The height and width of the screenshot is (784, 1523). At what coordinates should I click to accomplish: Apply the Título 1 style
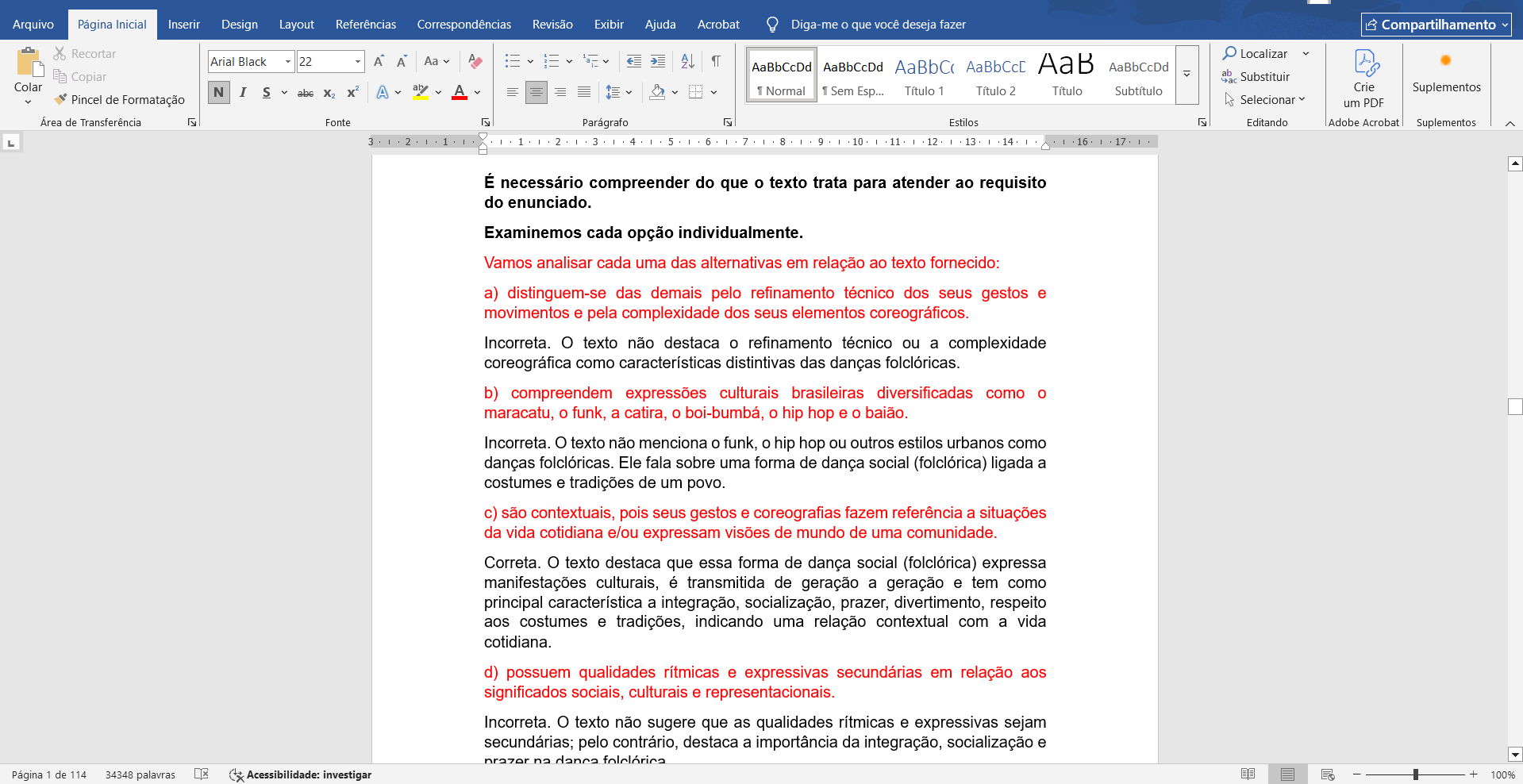pyautogui.click(x=925, y=75)
